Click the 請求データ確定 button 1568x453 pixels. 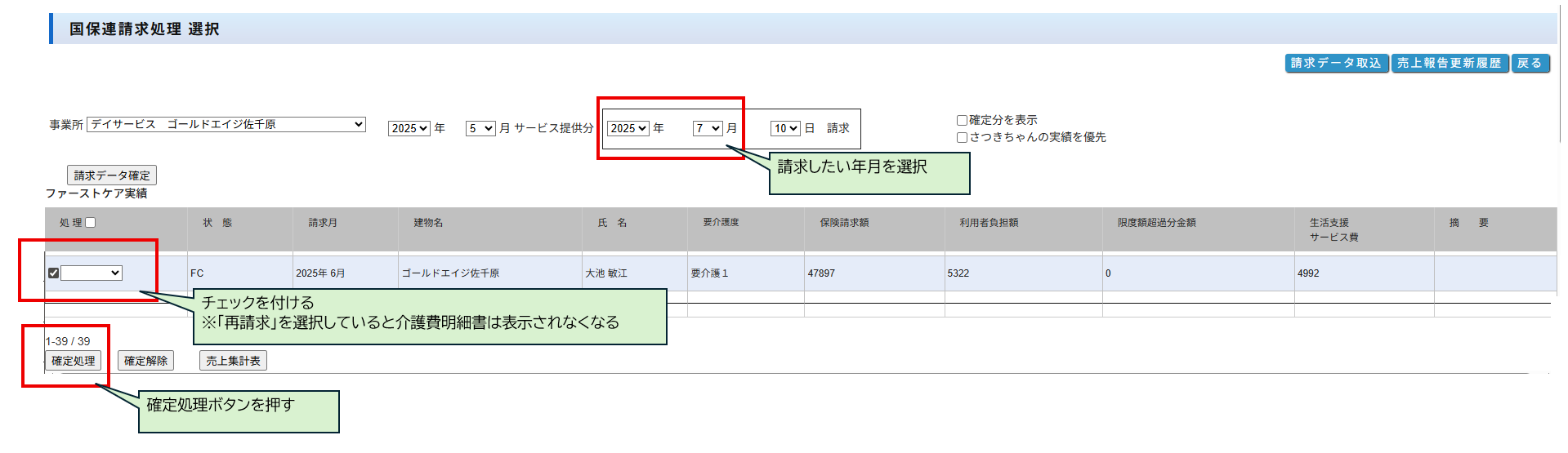pyautogui.click(x=112, y=175)
